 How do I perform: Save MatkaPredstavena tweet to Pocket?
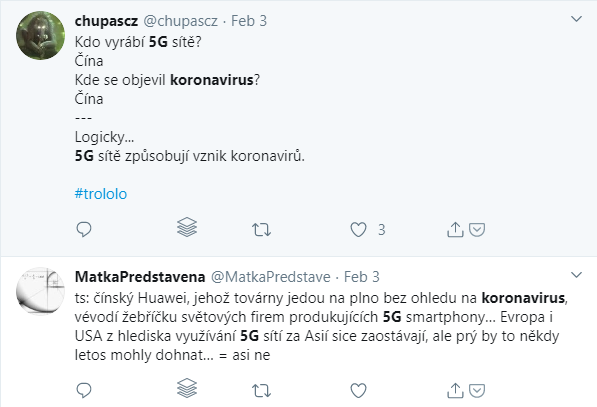[477, 391]
